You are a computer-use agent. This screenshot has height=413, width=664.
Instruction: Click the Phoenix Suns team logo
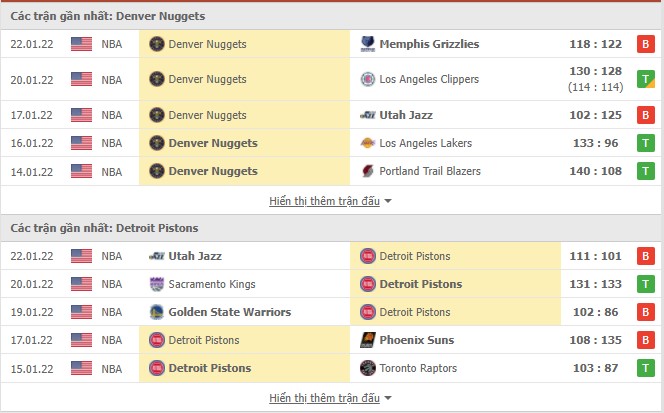pyautogui.click(x=368, y=340)
